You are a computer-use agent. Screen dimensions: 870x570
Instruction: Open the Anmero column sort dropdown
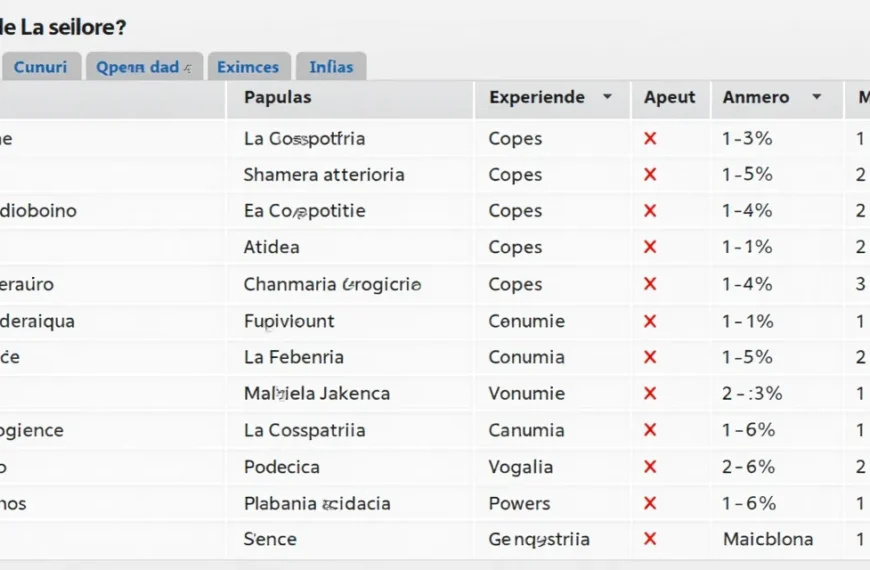pos(816,98)
